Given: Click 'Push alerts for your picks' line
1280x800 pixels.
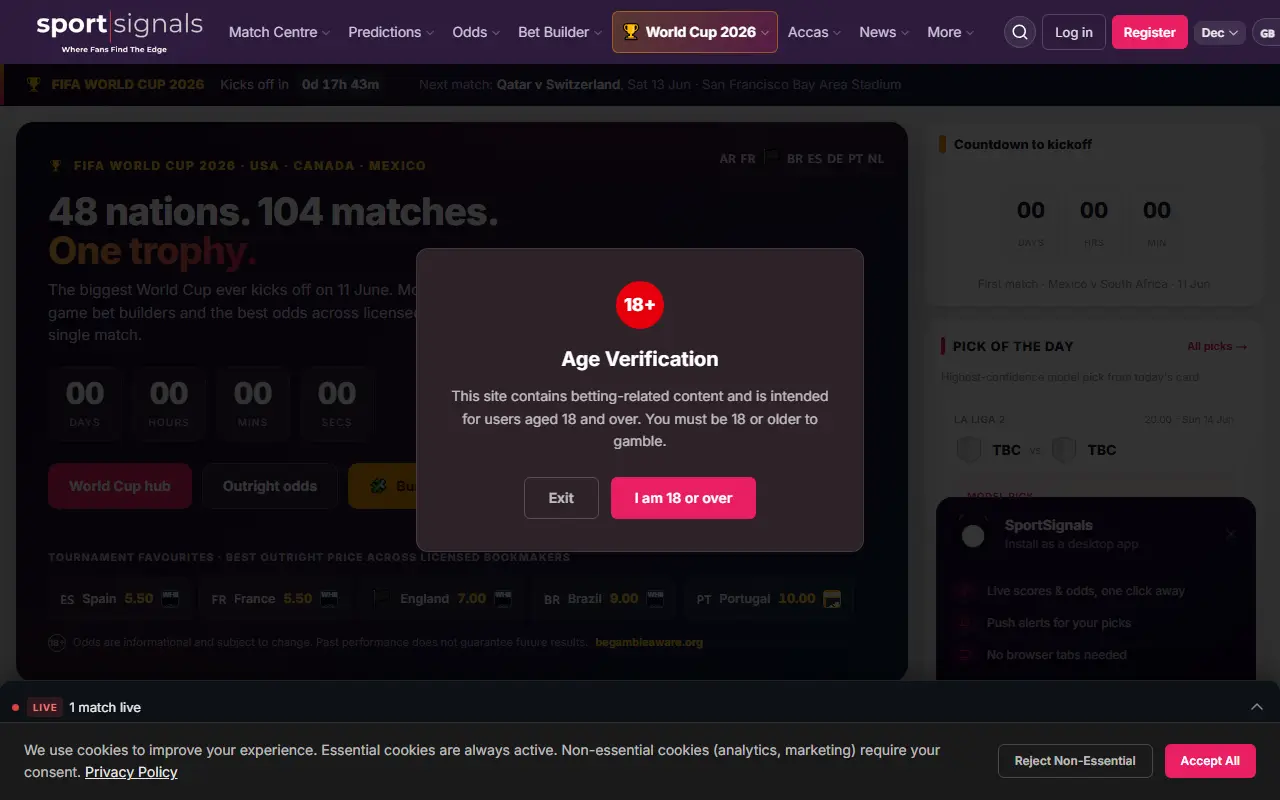Looking at the screenshot, I should point(1059,623).
